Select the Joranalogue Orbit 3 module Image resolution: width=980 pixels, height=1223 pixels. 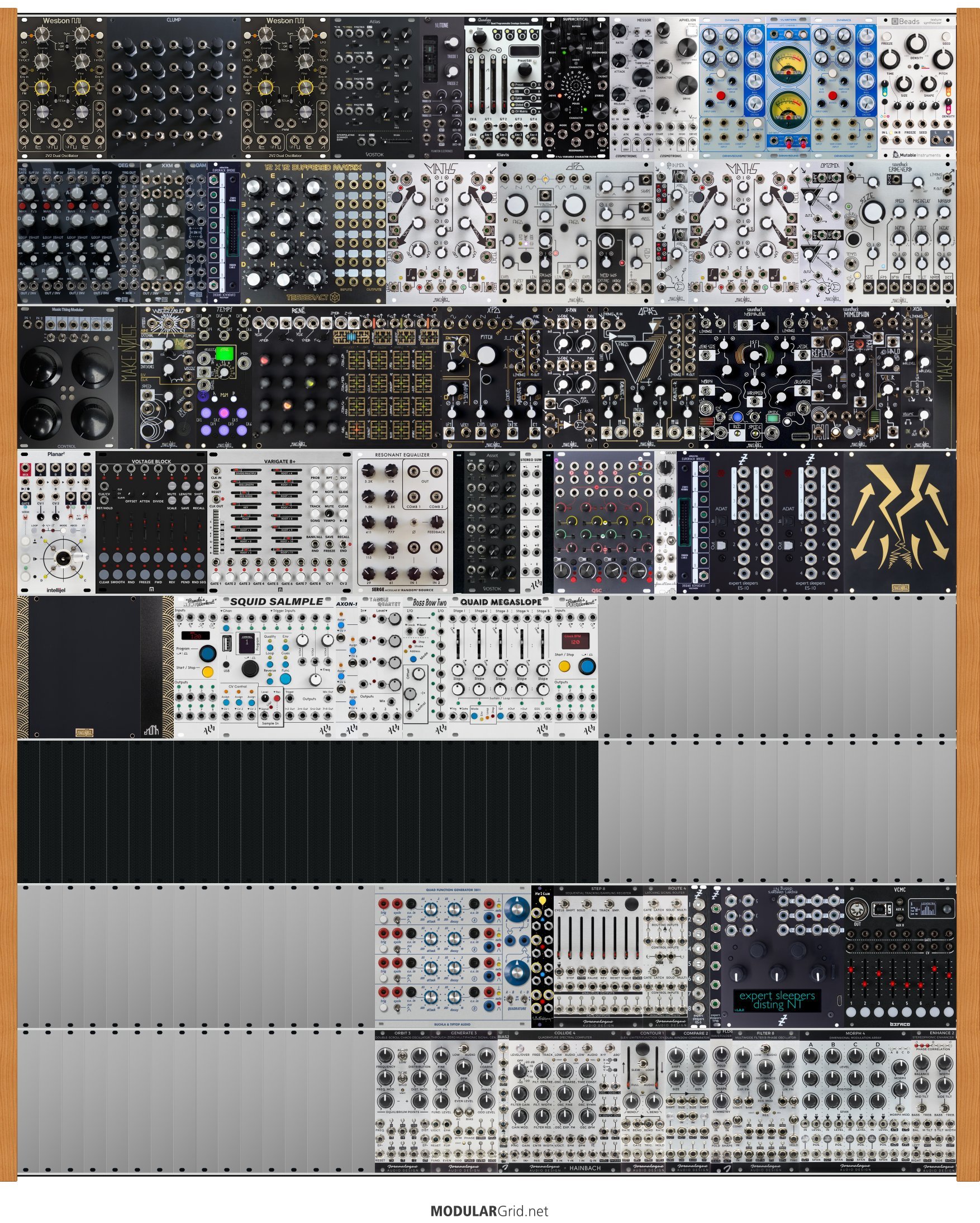[403, 1102]
